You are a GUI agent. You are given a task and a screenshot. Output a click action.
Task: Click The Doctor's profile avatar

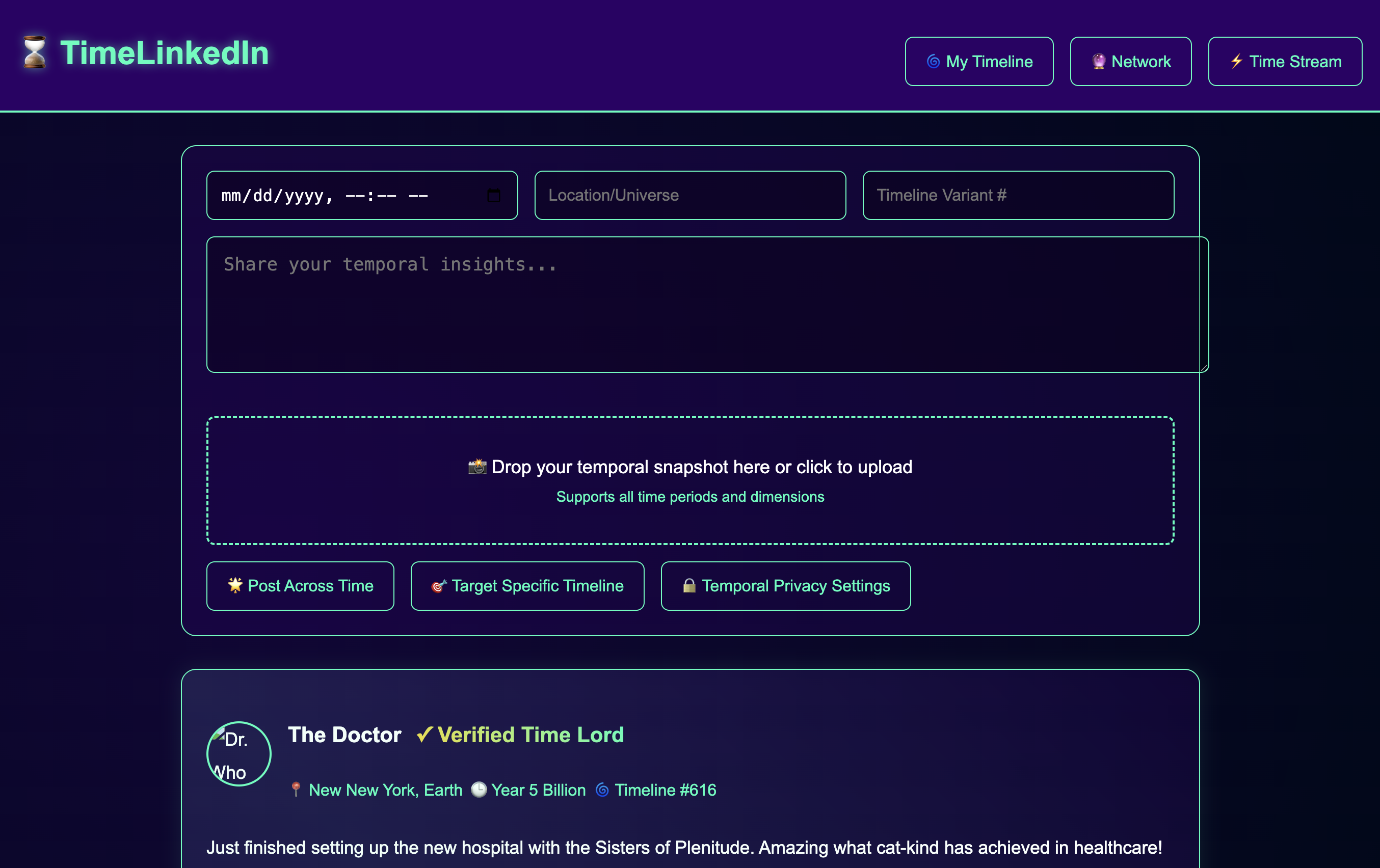coord(238,754)
